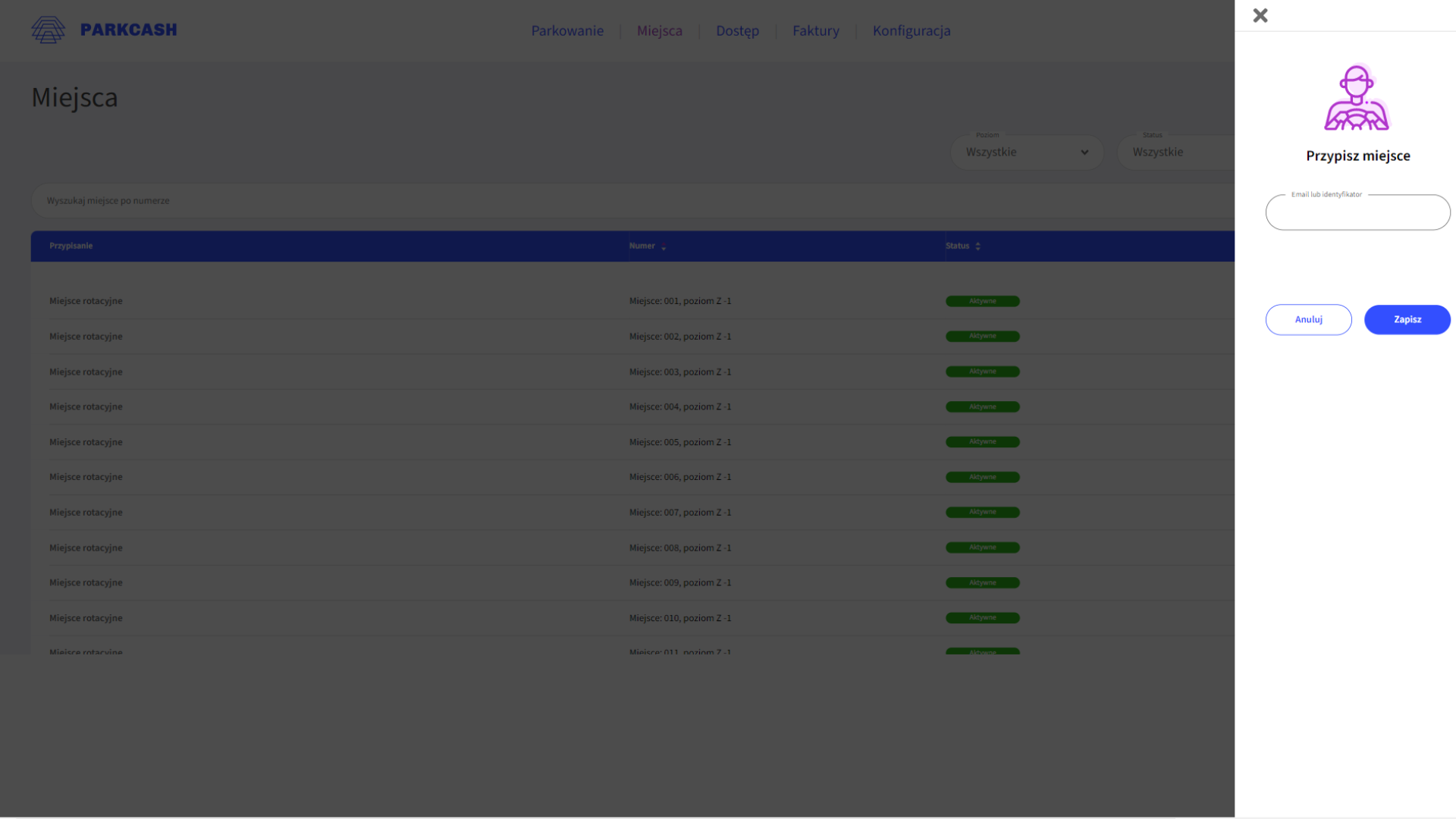Sort by Status column arrows

(977, 246)
